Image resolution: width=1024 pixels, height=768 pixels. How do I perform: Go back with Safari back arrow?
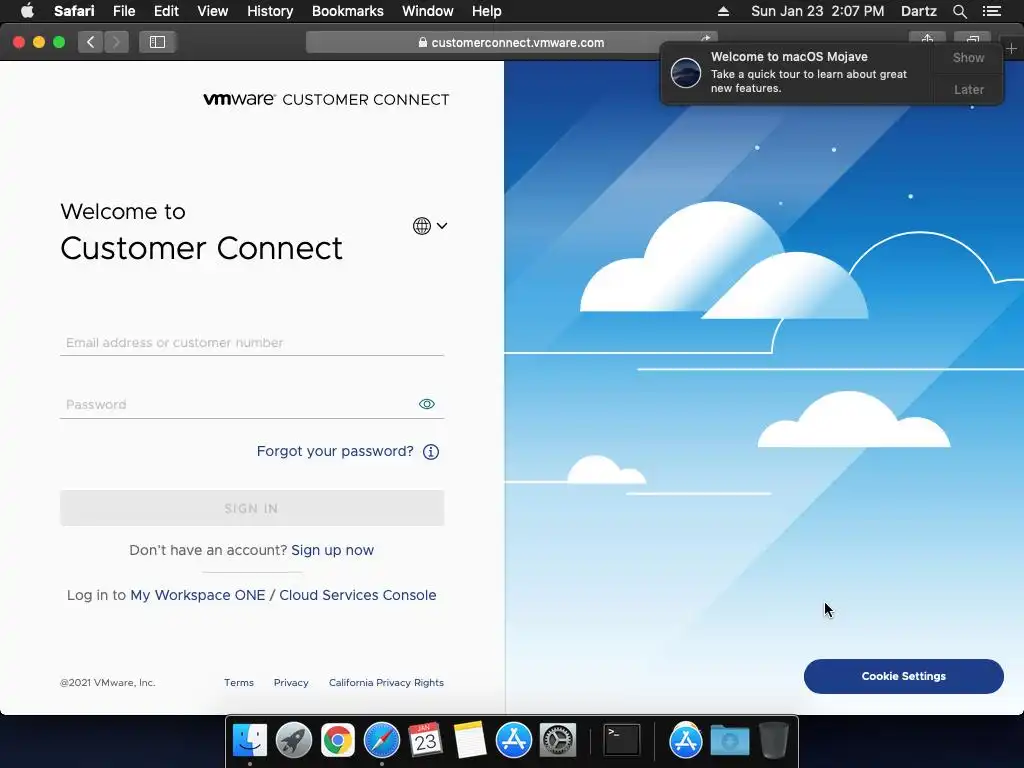point(91,42)
